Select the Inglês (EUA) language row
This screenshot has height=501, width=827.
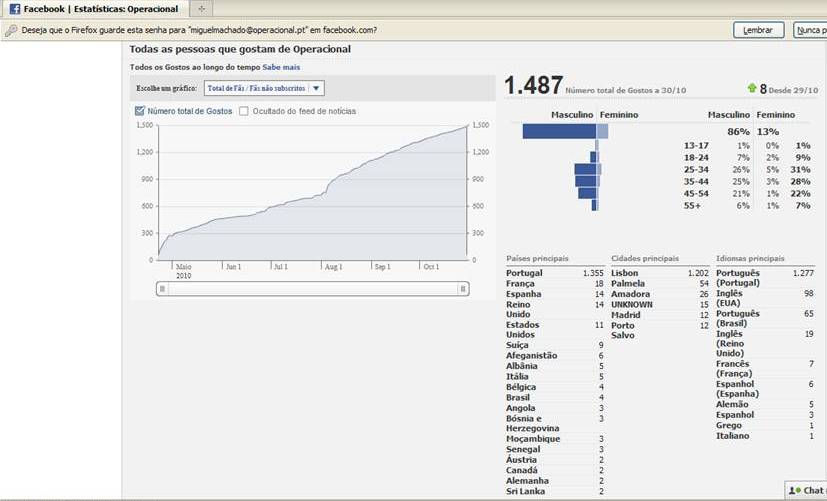pyautogui.click(x=765, y=298)
